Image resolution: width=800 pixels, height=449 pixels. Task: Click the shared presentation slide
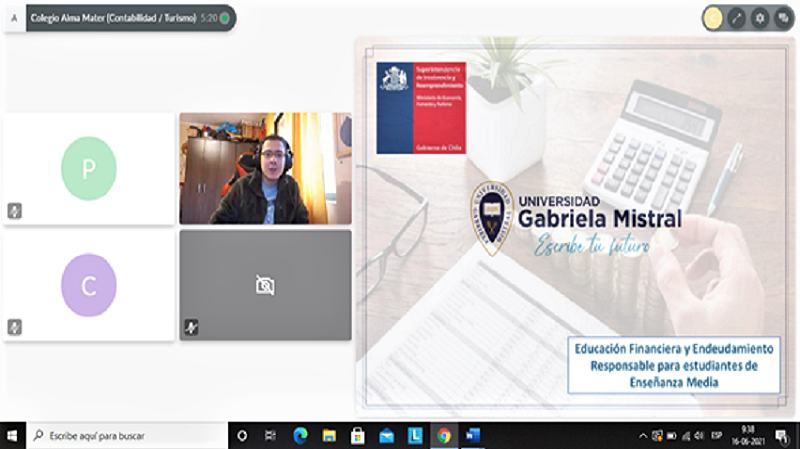click(576, 228)
